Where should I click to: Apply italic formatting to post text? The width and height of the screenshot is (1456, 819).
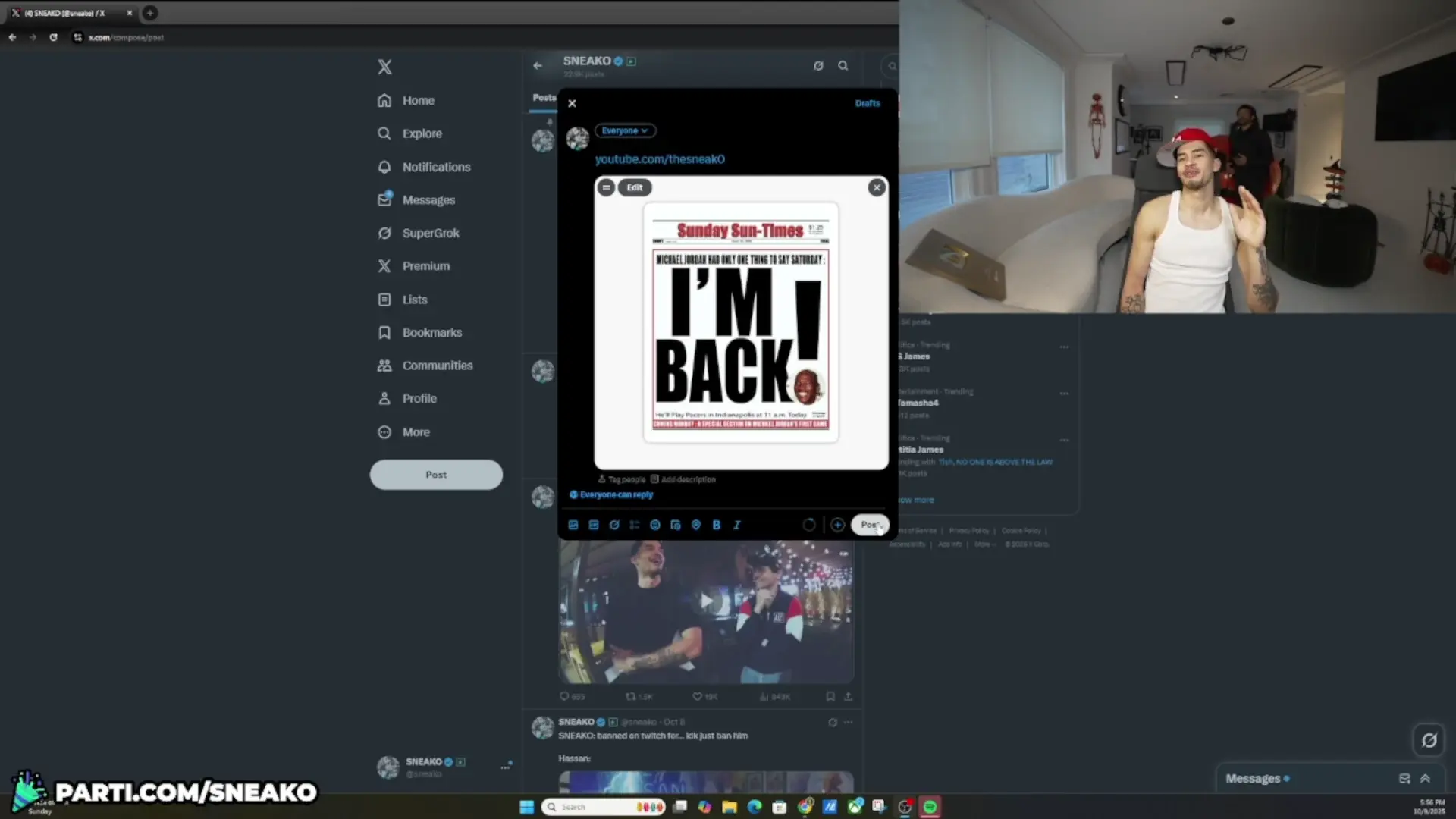point(736,525)
